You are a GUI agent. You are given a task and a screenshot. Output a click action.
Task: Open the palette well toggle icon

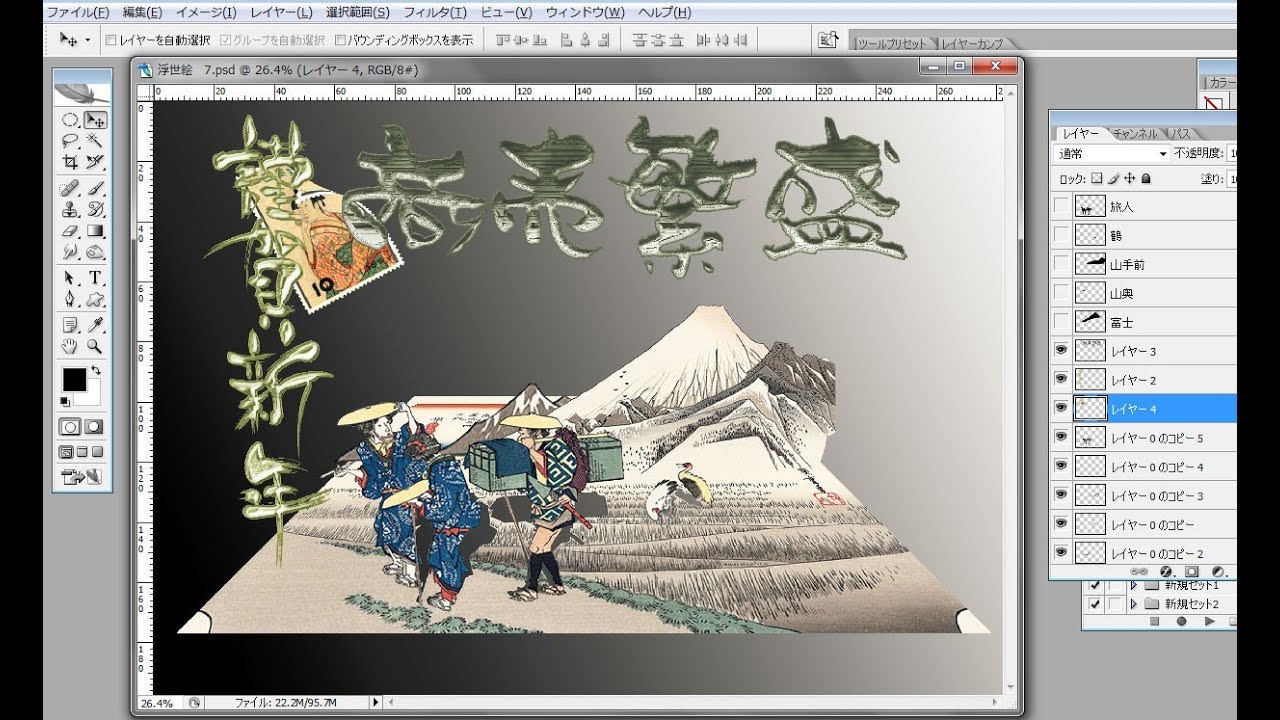coord(826,39)
